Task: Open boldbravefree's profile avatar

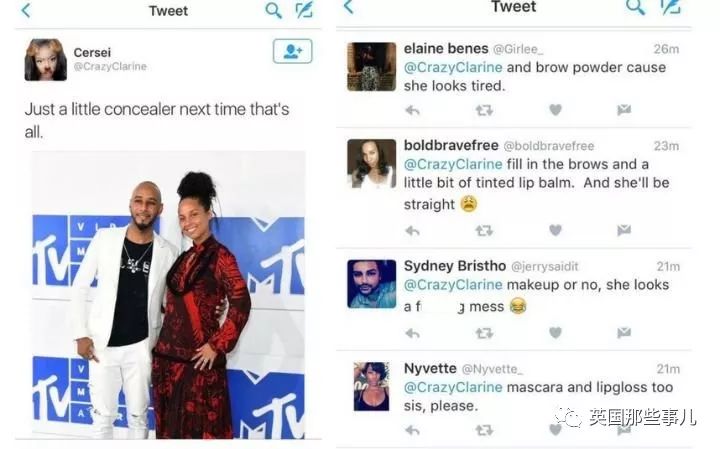Action: point(371,163)
